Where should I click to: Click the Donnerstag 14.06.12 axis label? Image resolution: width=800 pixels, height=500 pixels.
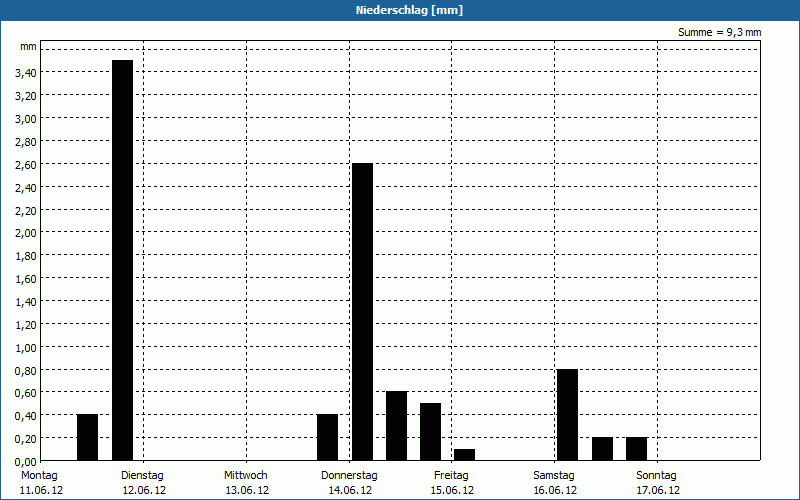349,483
